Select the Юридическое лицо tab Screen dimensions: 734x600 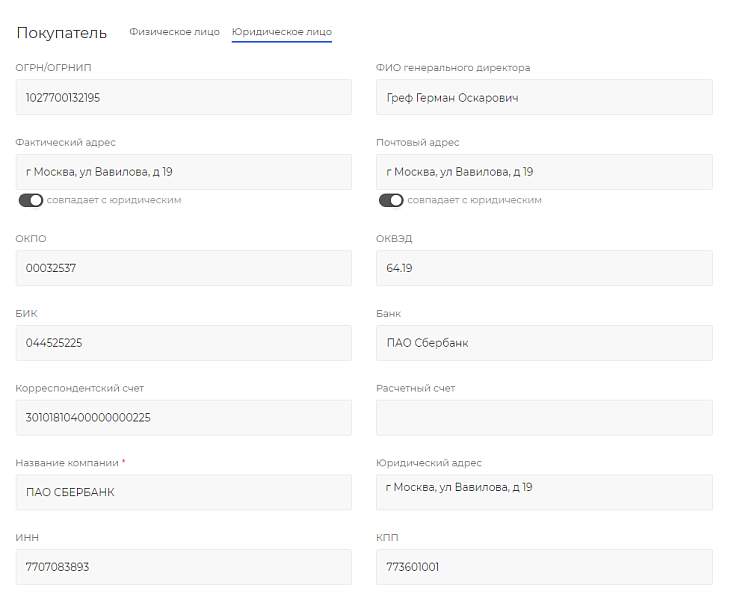coord(281,32)
